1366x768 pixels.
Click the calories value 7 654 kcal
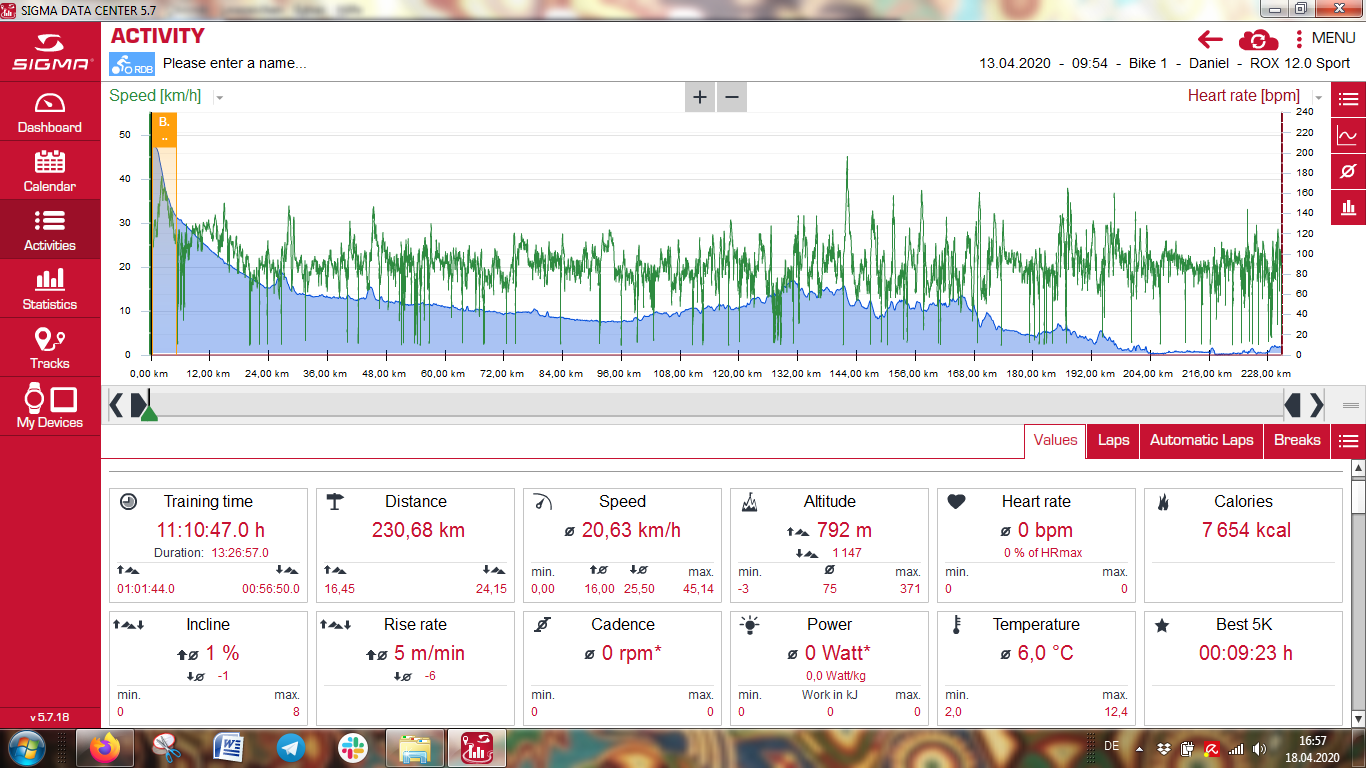[1246, 531]
